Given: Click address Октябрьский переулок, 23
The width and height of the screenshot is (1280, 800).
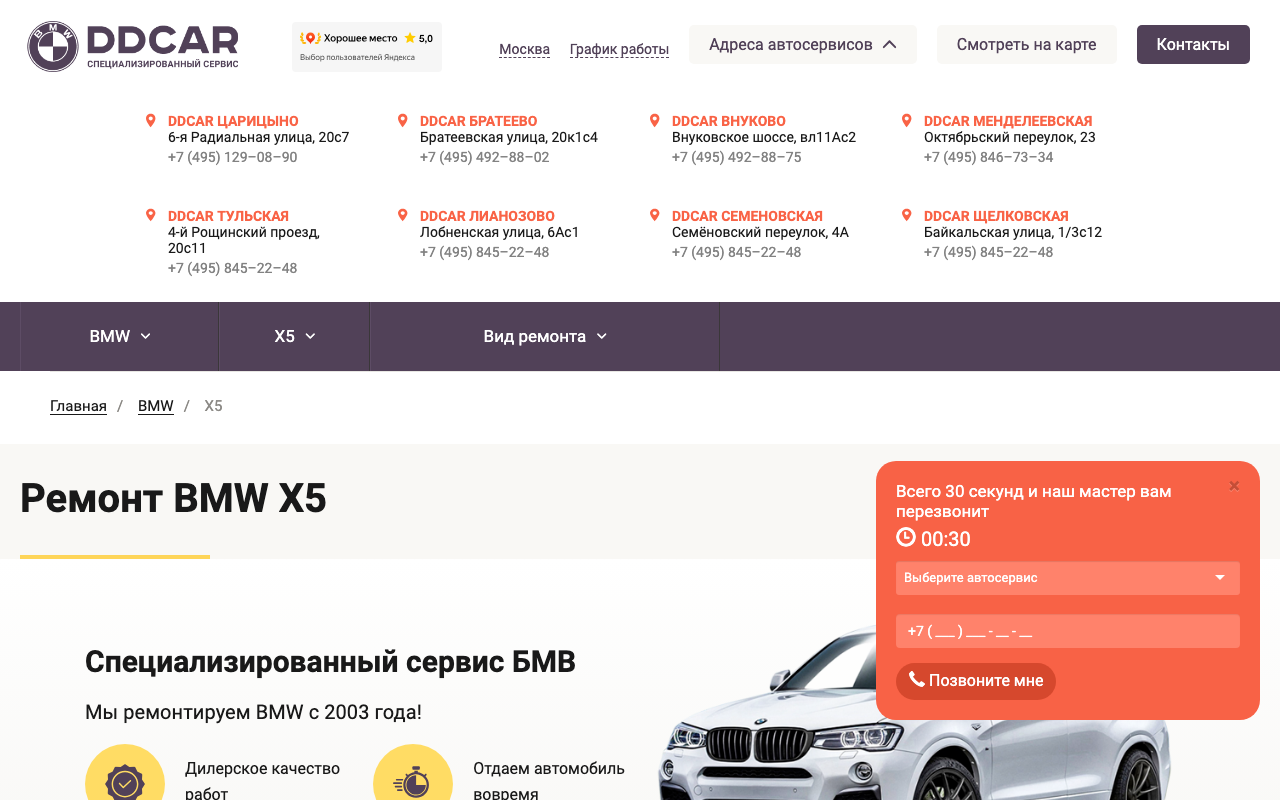Looking at the screenshot, I should click(x=1010, y=137).
